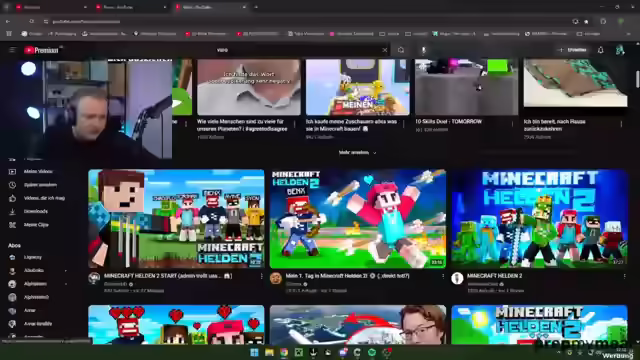The image size is (640, 360).
Task: Expand shelf with Mehr ansehen
Action: [357, 153]
